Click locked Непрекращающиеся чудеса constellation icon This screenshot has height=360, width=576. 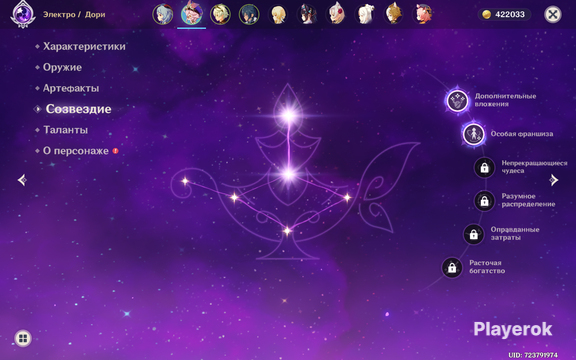(484, 168)
